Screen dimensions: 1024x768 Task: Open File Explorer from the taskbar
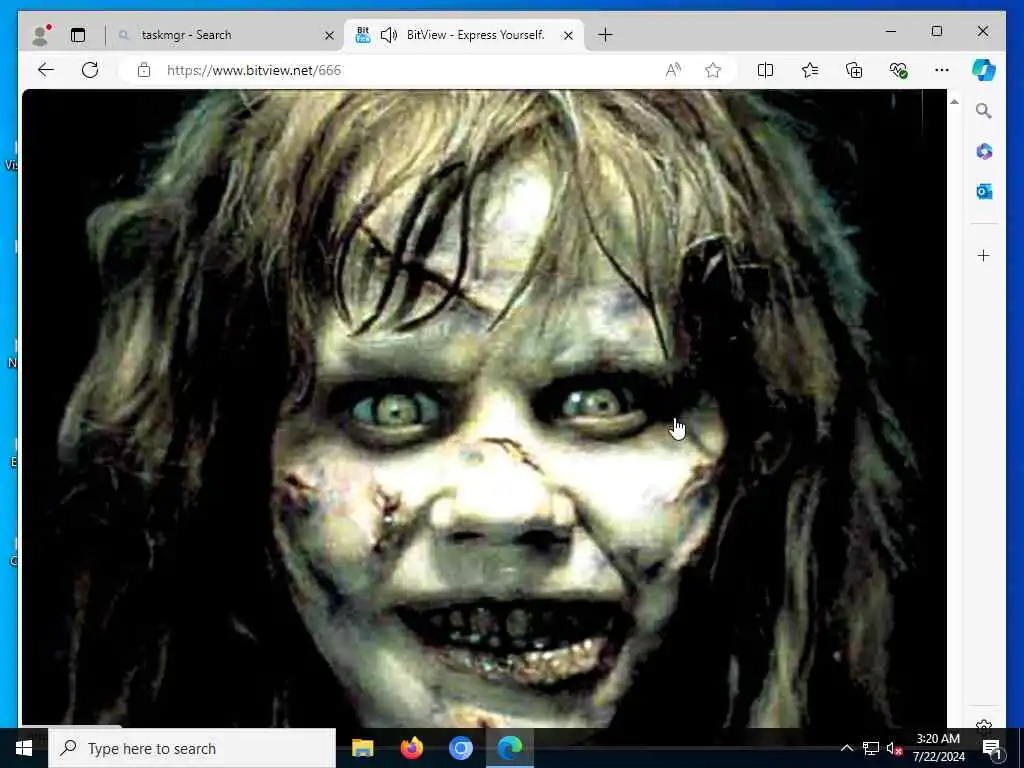coord(362,748)
